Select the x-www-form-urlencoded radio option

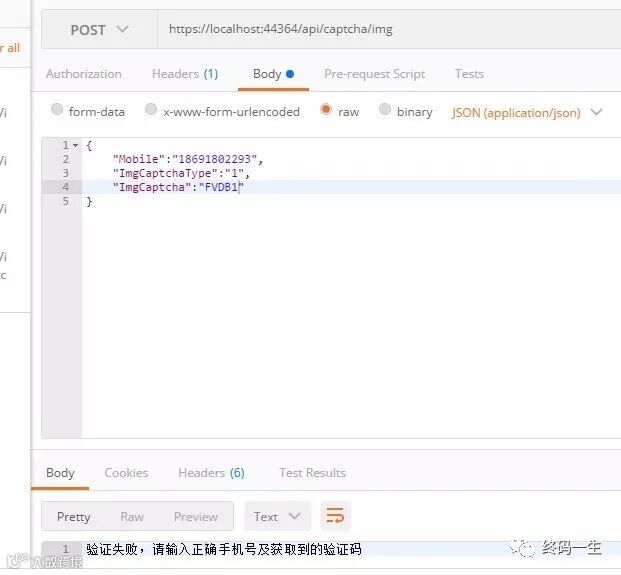151,109
